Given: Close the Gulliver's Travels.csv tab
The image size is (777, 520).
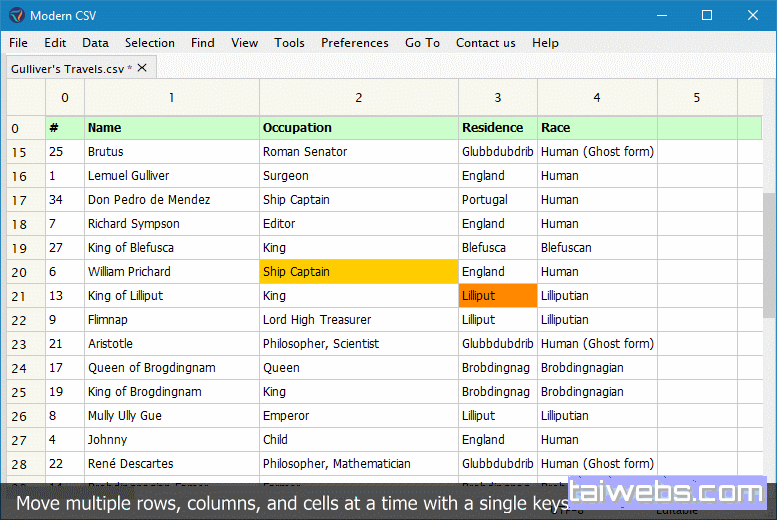Looking at the screenshot, I should click(142, 68).
